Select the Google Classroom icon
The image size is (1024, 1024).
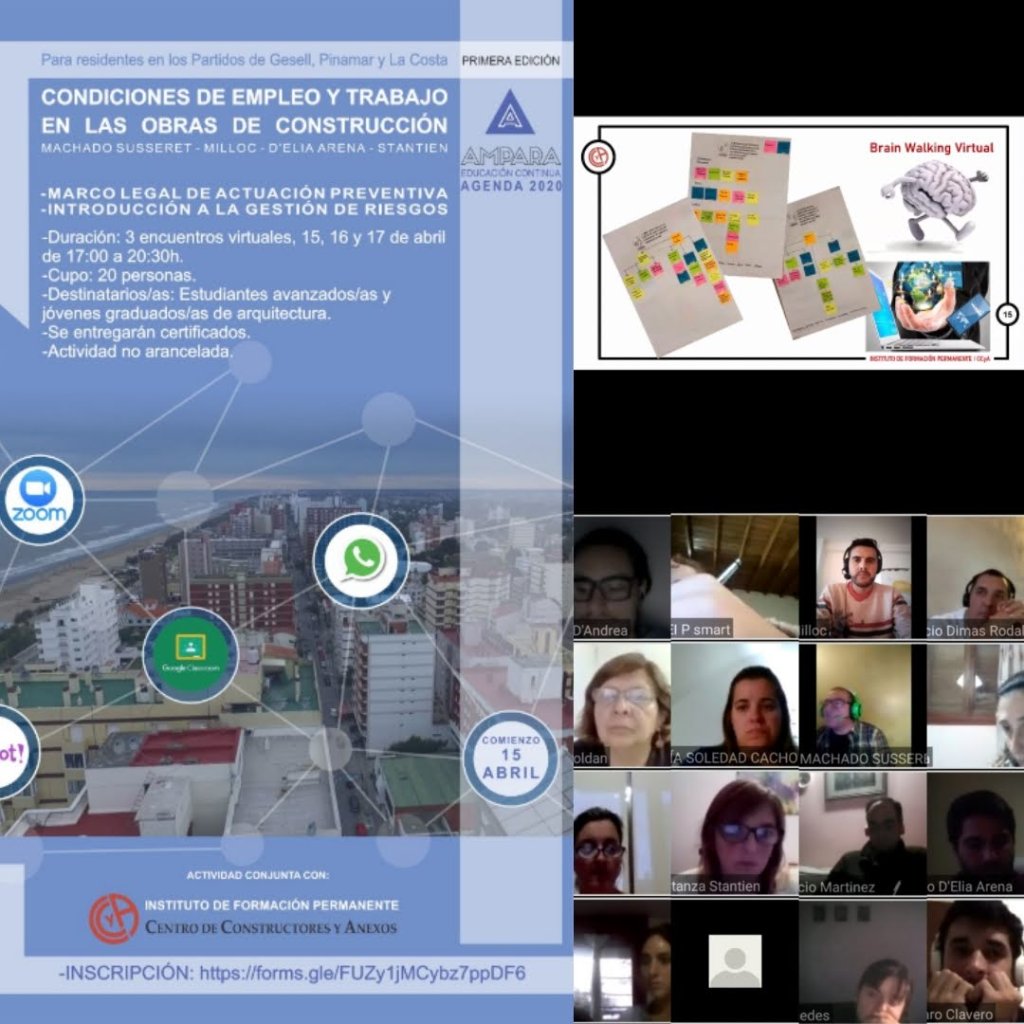190,654
